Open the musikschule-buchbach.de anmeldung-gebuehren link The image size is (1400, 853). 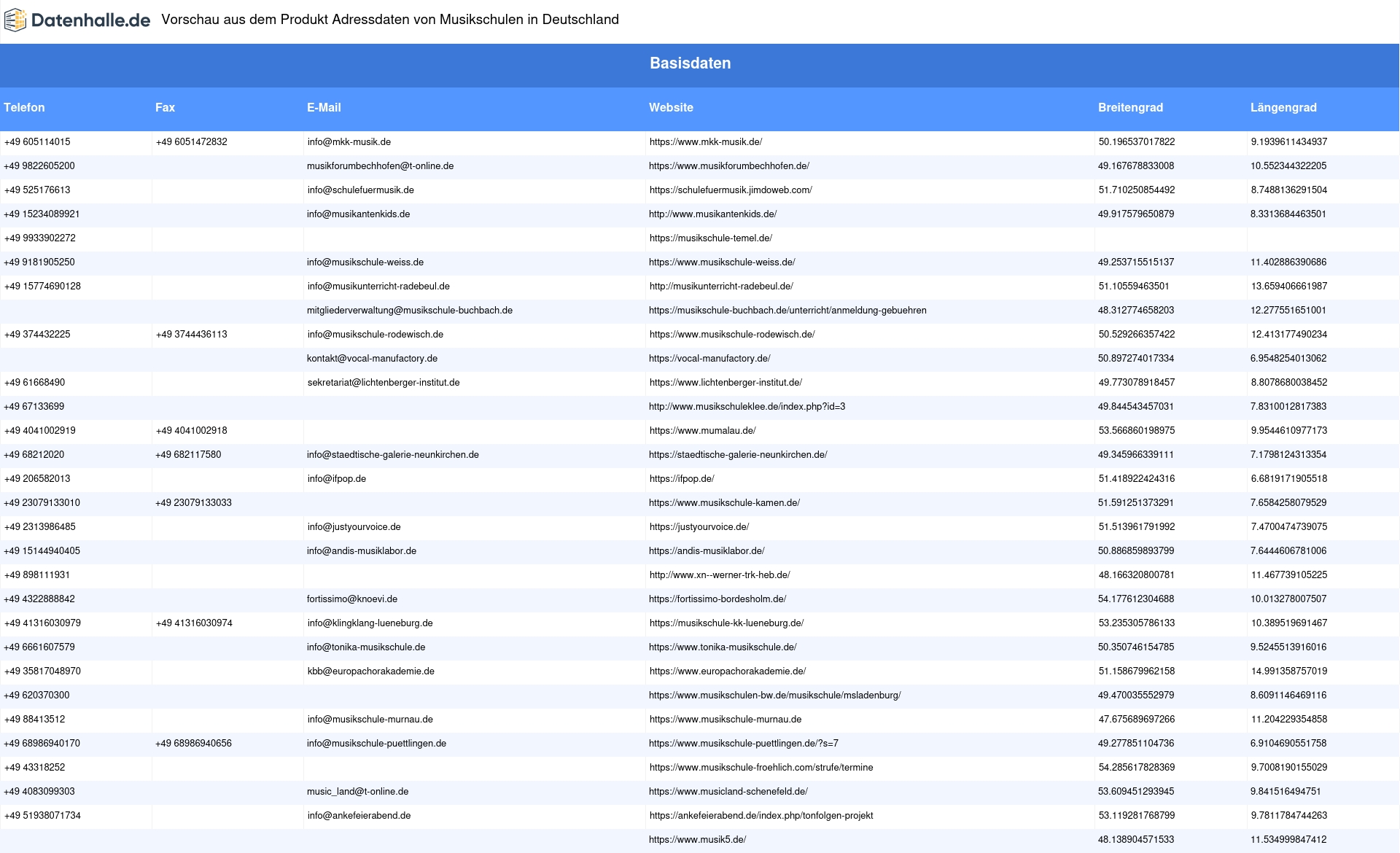[787, 311]
